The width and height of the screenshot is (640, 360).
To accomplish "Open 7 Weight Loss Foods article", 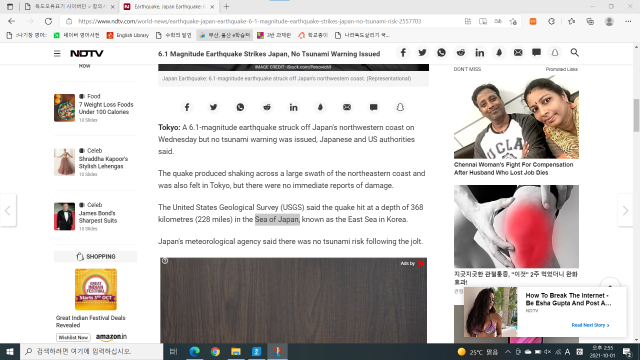I will pos(106,108).
